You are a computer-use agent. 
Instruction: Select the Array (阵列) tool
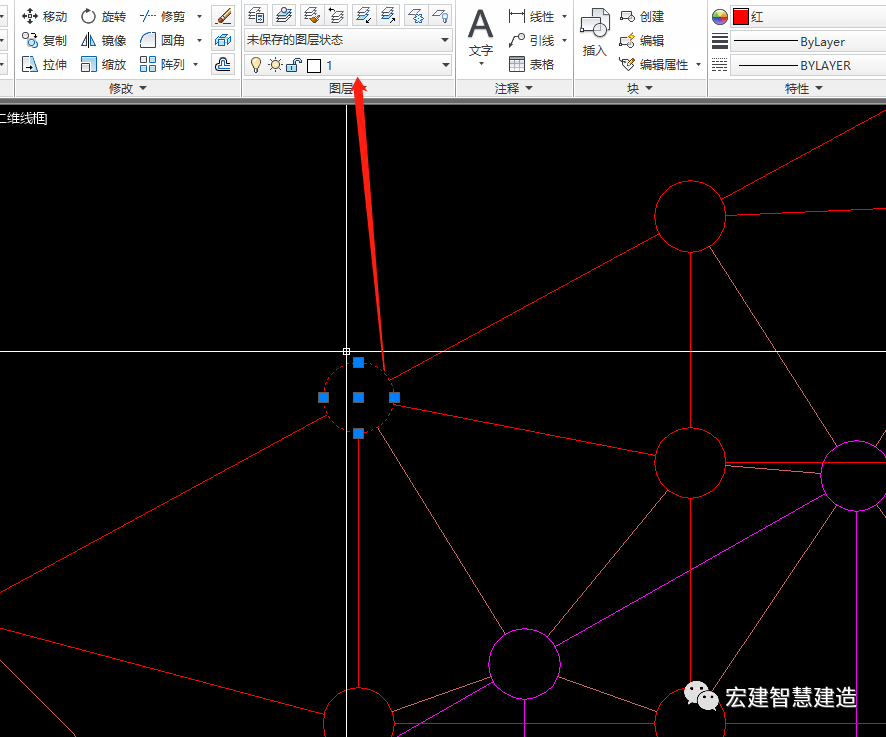click(163, 64)
